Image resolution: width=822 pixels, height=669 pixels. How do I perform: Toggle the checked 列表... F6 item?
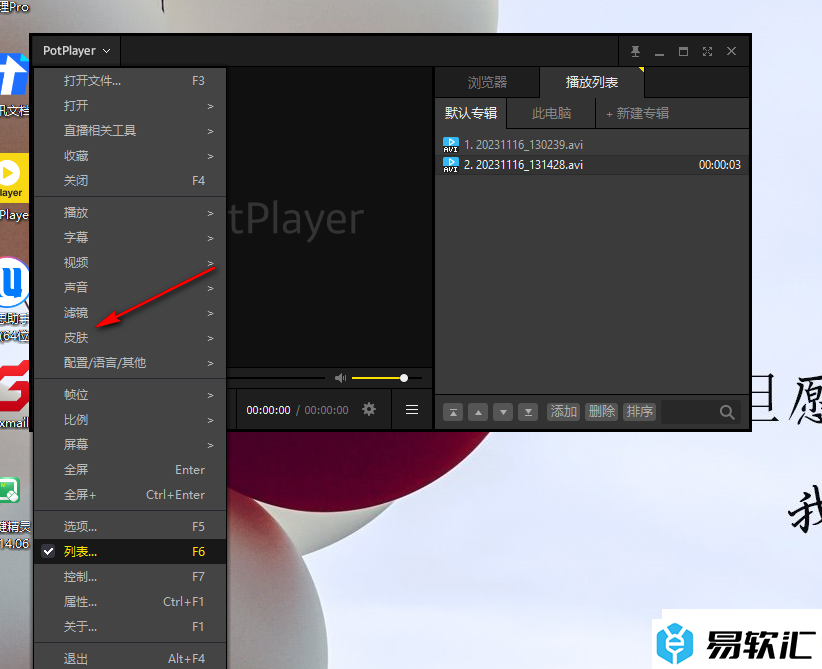[130, 552]
